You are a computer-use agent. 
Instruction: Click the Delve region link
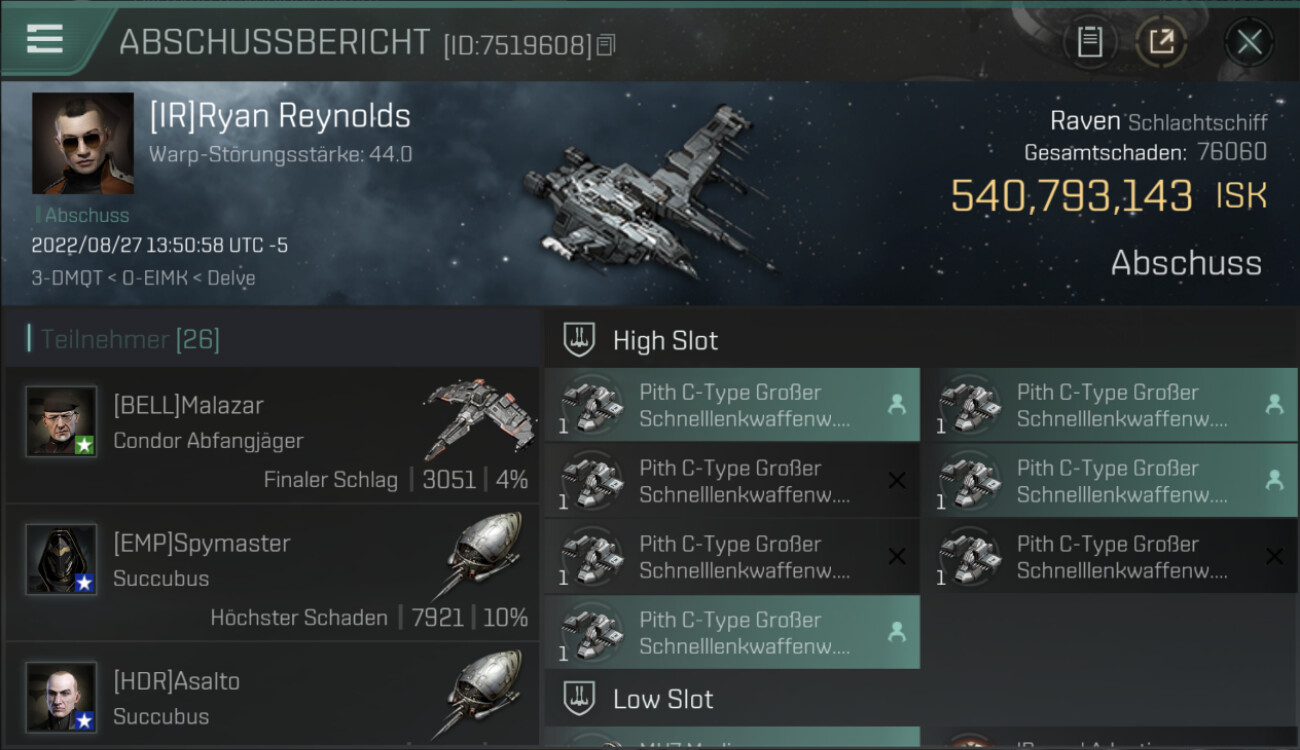[x=231, y=278]
